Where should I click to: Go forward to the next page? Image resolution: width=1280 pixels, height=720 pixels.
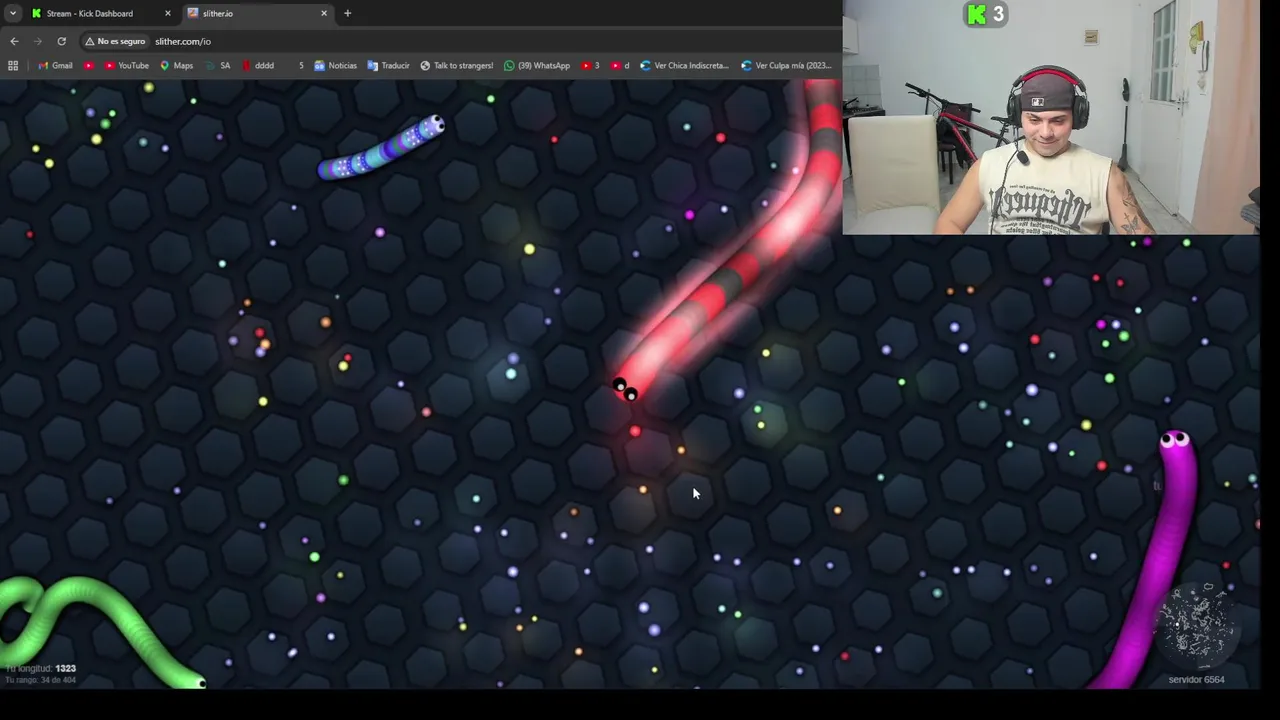pyautogui.click(x=38, y=41)
